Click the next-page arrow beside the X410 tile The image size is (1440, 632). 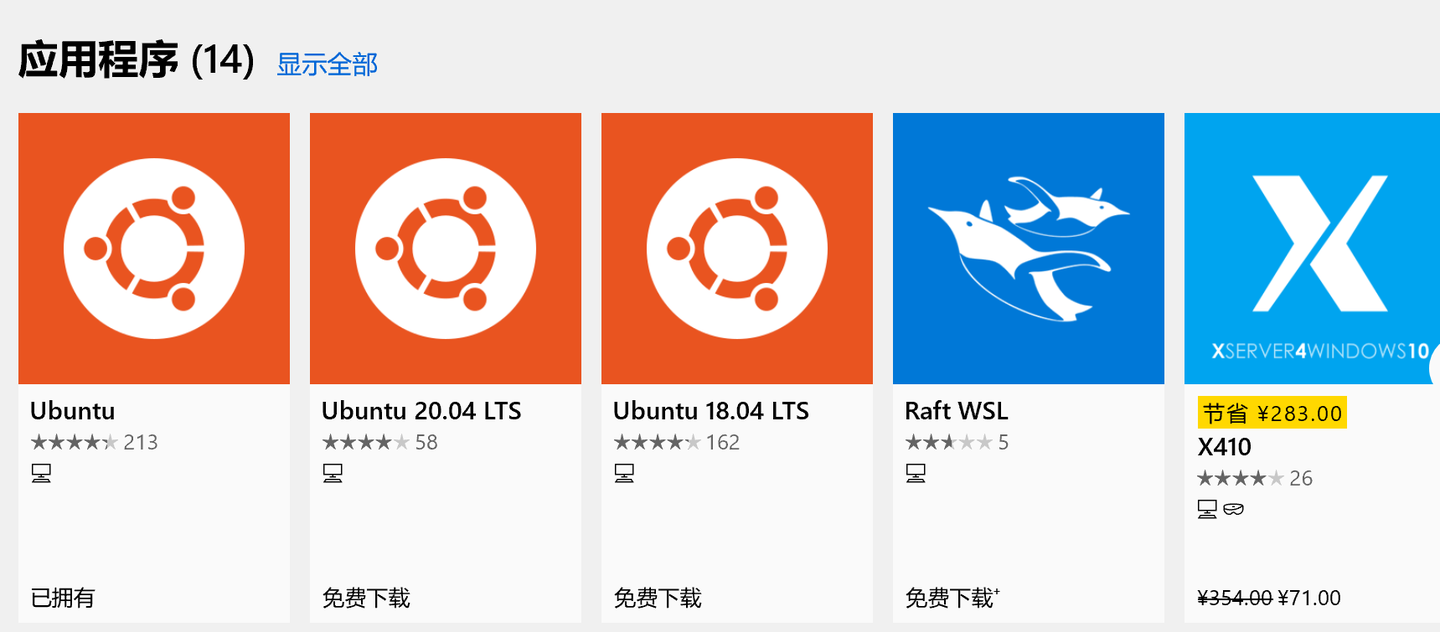click(x=1435, y=368)
